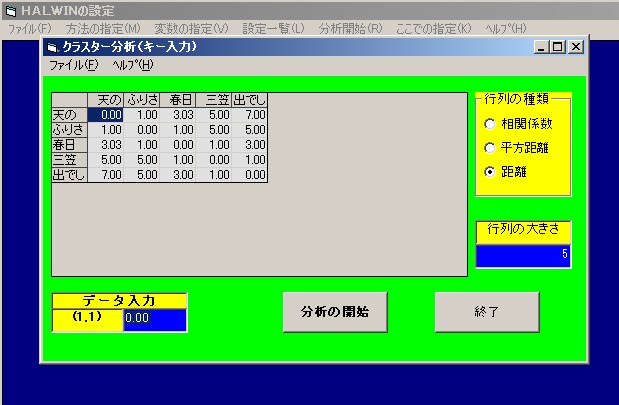Click the 三笠 column header
This screenshot has height=405, width=619.
click(x=214, y=100)
